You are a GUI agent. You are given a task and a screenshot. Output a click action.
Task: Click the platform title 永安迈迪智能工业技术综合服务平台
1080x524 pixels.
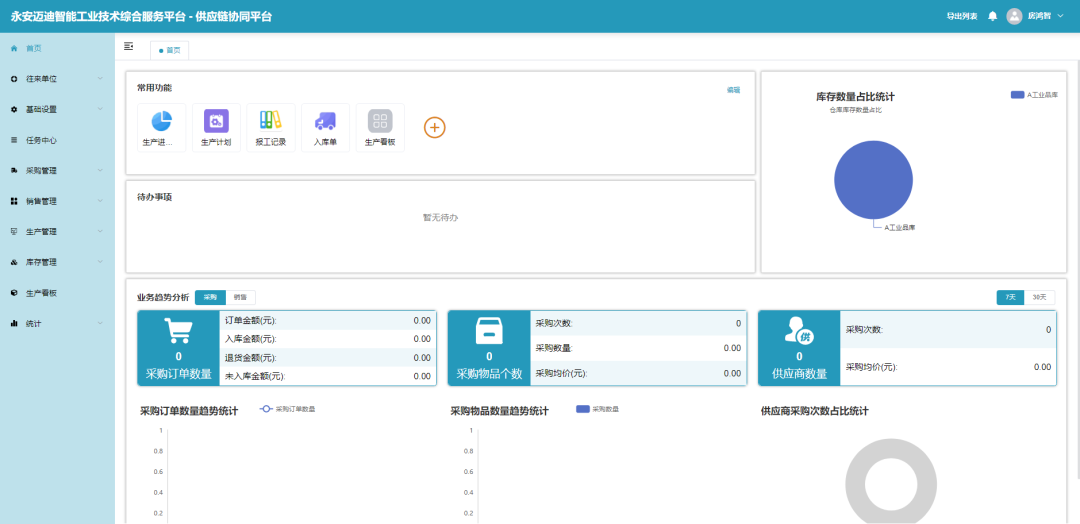click(x=98, y=17)
